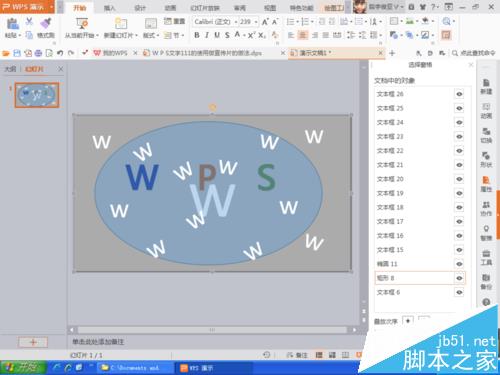
Task: Click the Save floppy icon
Action: (17, 53)
